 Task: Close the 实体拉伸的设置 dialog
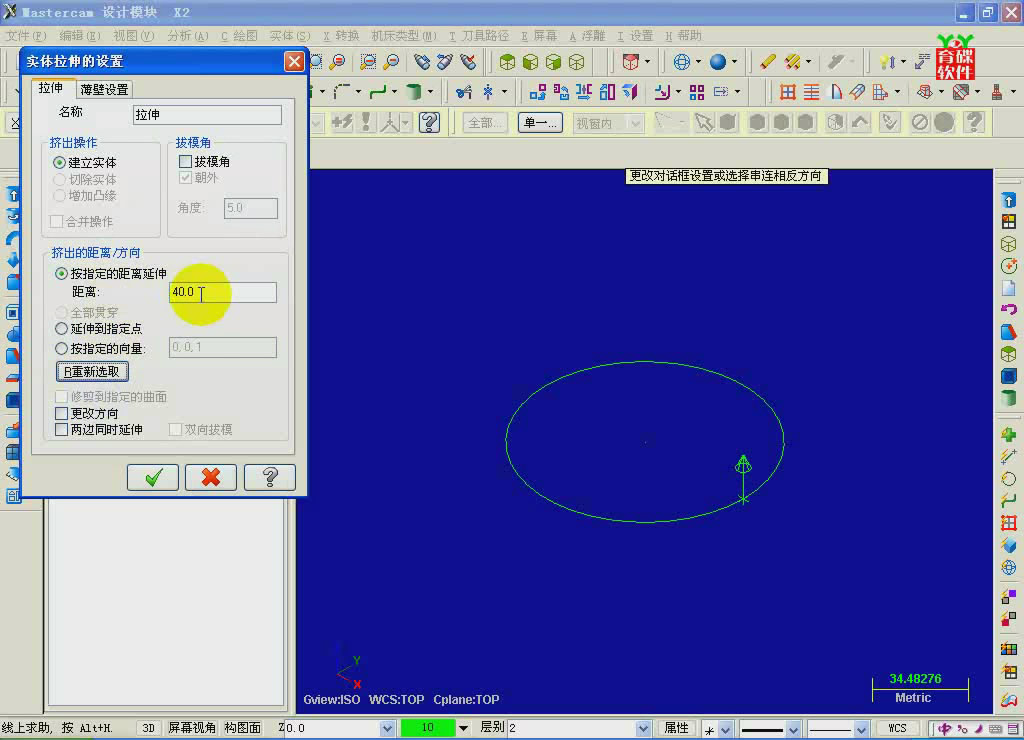pyautogui.click(x=295, y=61)
